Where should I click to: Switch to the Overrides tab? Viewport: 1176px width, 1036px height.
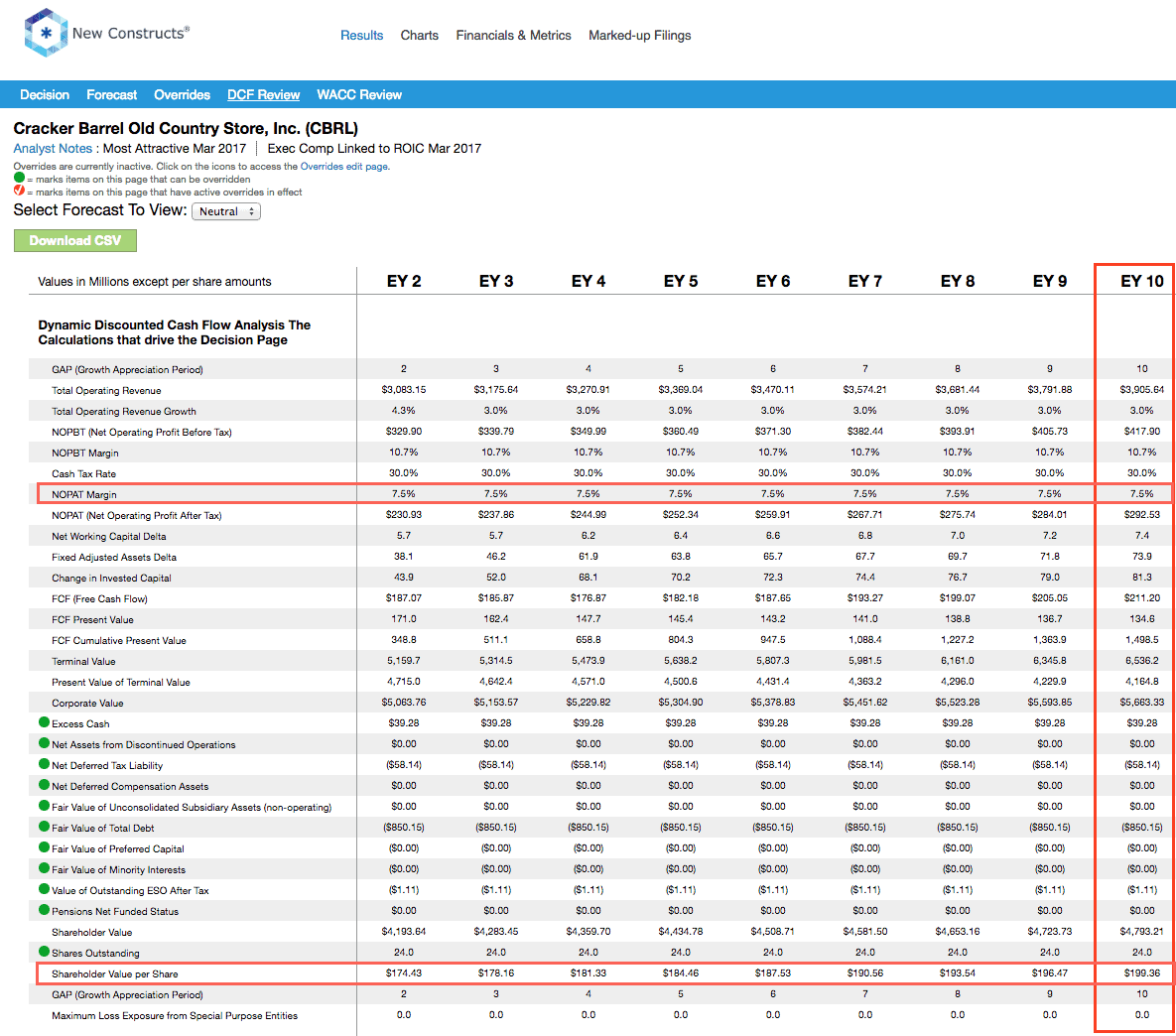click(183, 94)
